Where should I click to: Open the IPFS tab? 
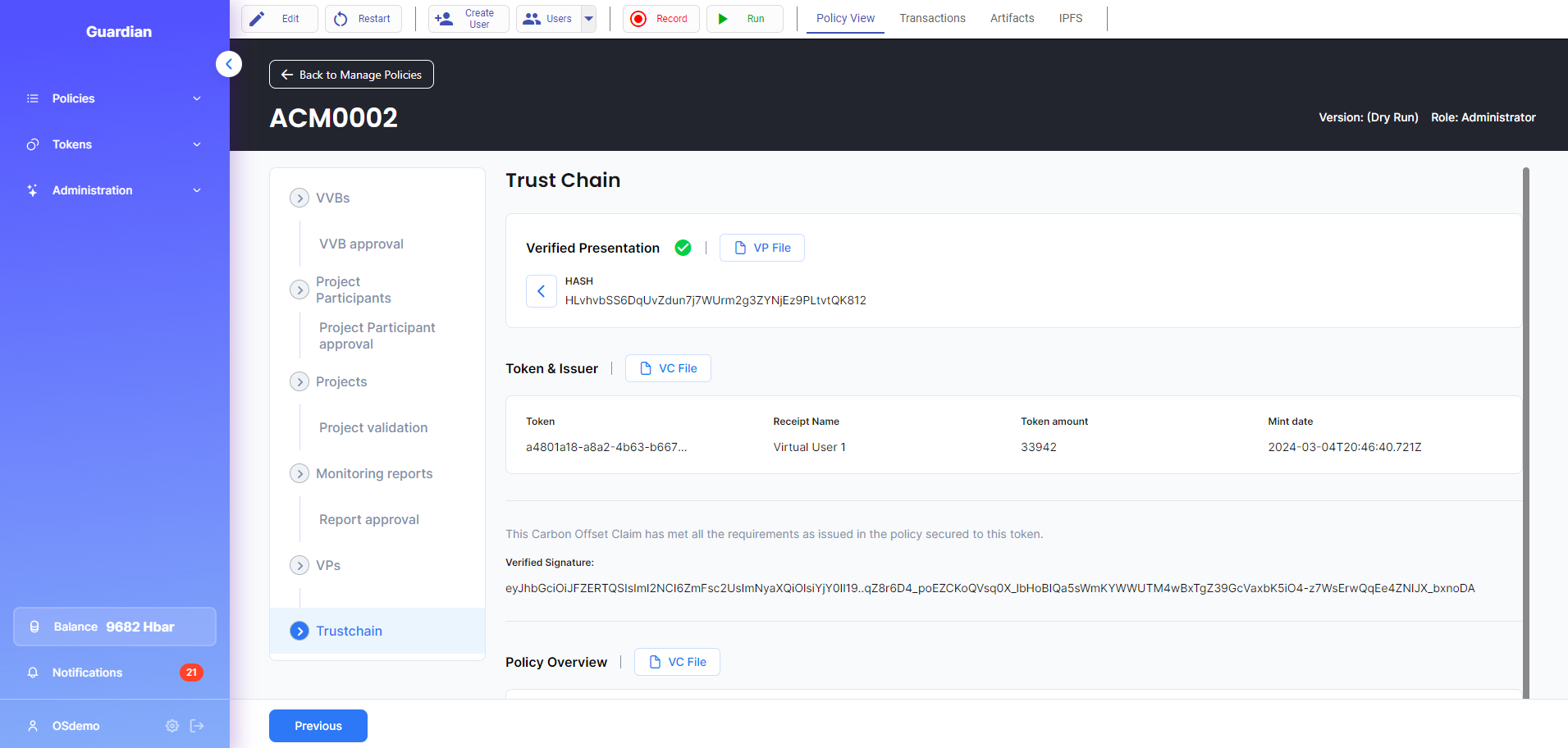[x=1070, y=18]
